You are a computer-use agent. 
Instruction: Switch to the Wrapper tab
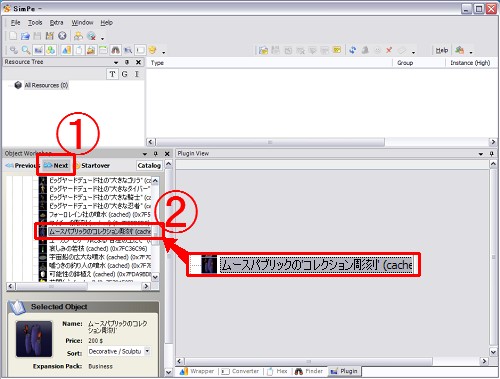coord(198,371)
